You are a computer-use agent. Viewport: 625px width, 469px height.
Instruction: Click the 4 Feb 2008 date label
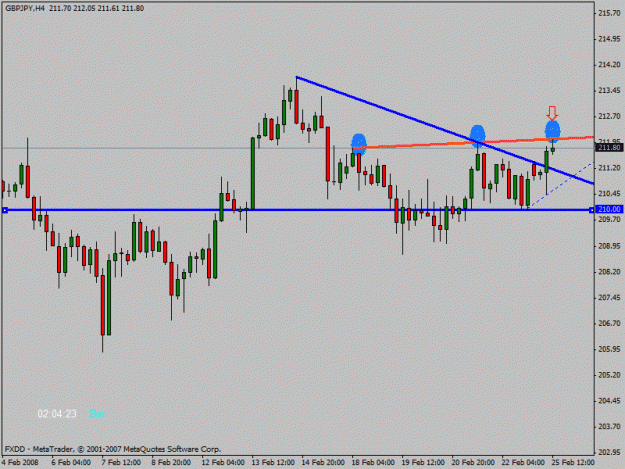click(20, 463)
